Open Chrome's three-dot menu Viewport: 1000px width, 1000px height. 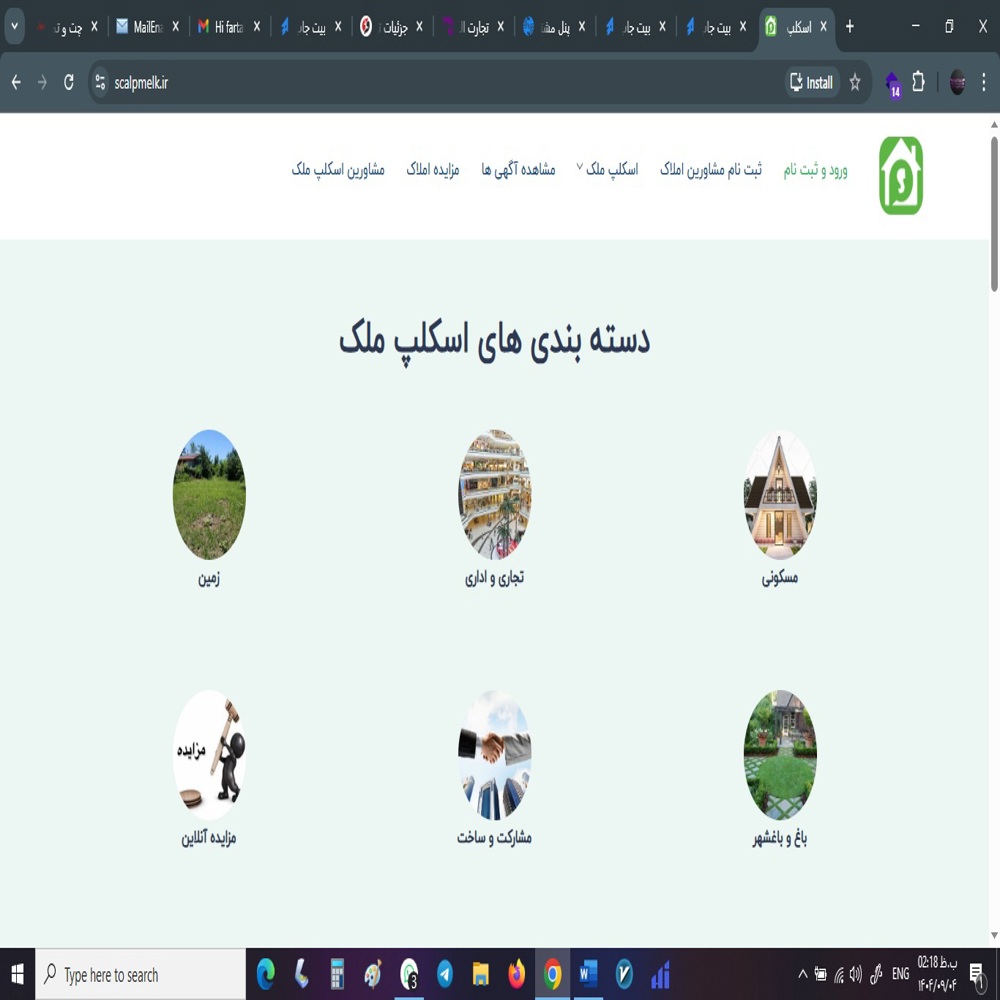pos(984,83)
